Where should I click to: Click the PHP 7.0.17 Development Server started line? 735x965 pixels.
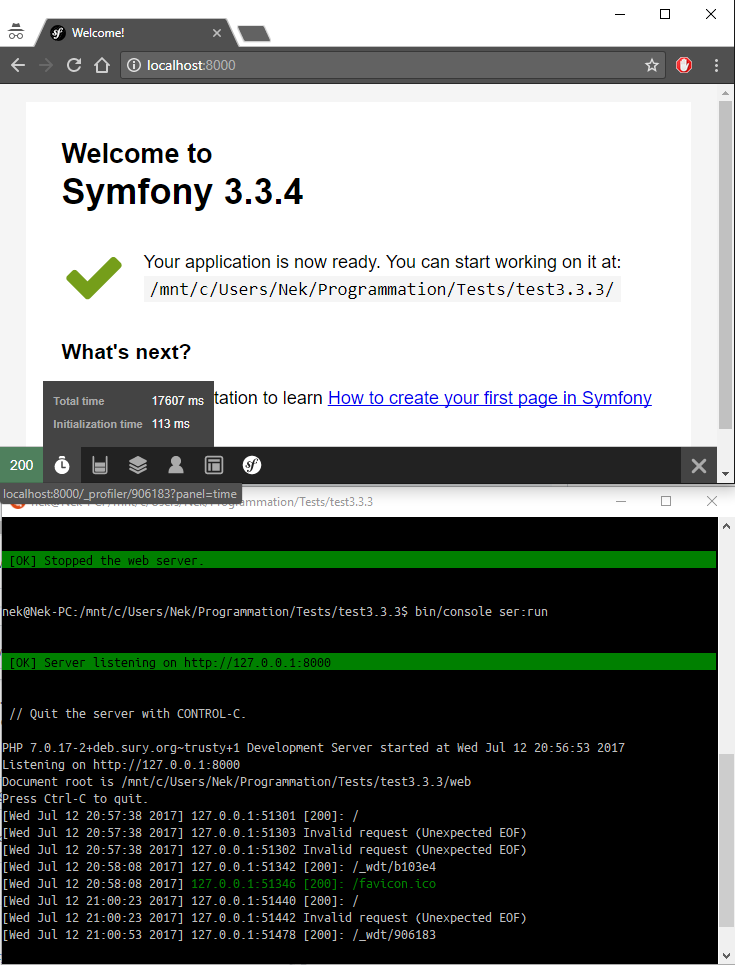313,748
